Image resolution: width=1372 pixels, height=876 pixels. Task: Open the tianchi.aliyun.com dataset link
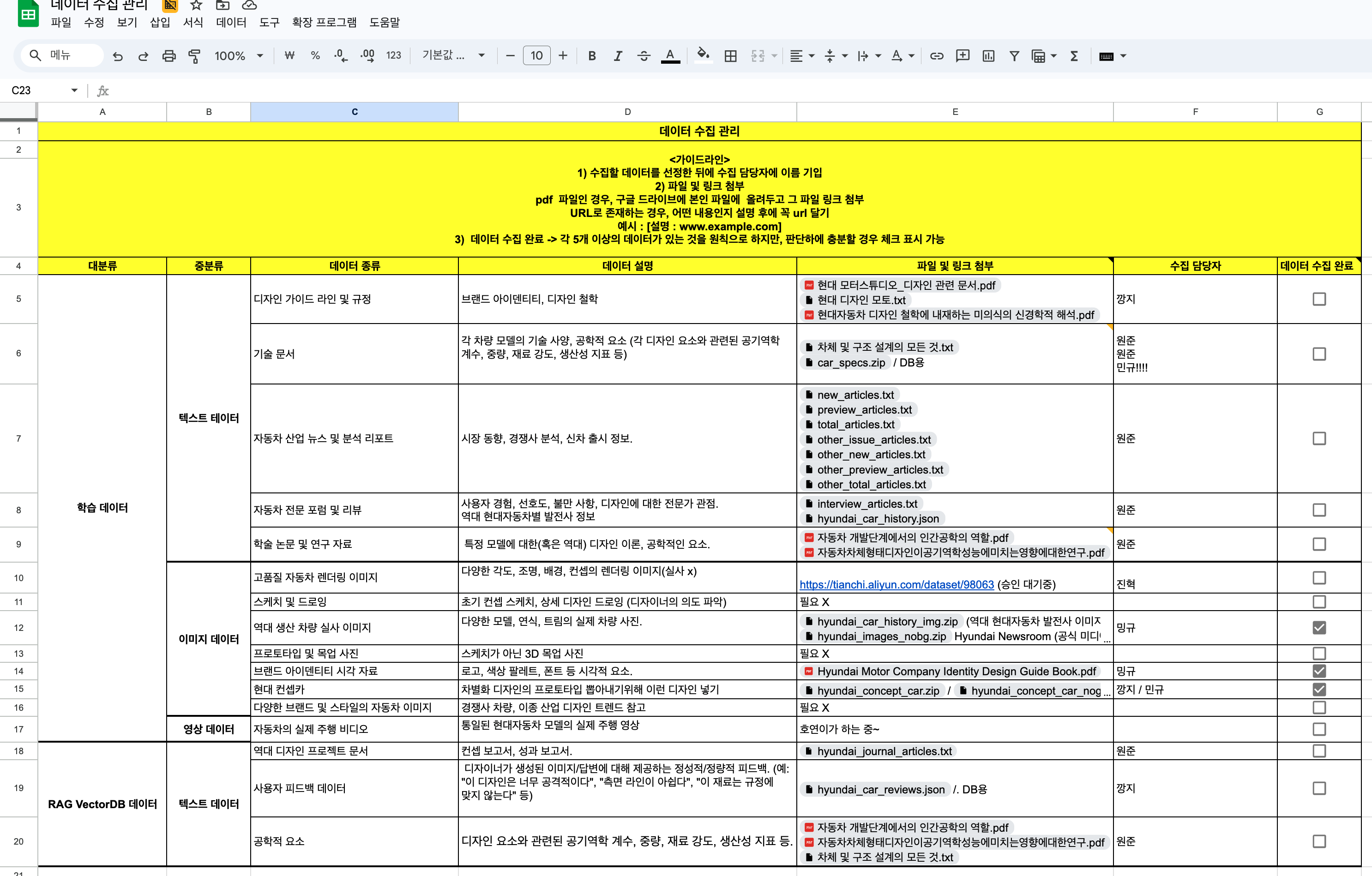click(896, 584)
